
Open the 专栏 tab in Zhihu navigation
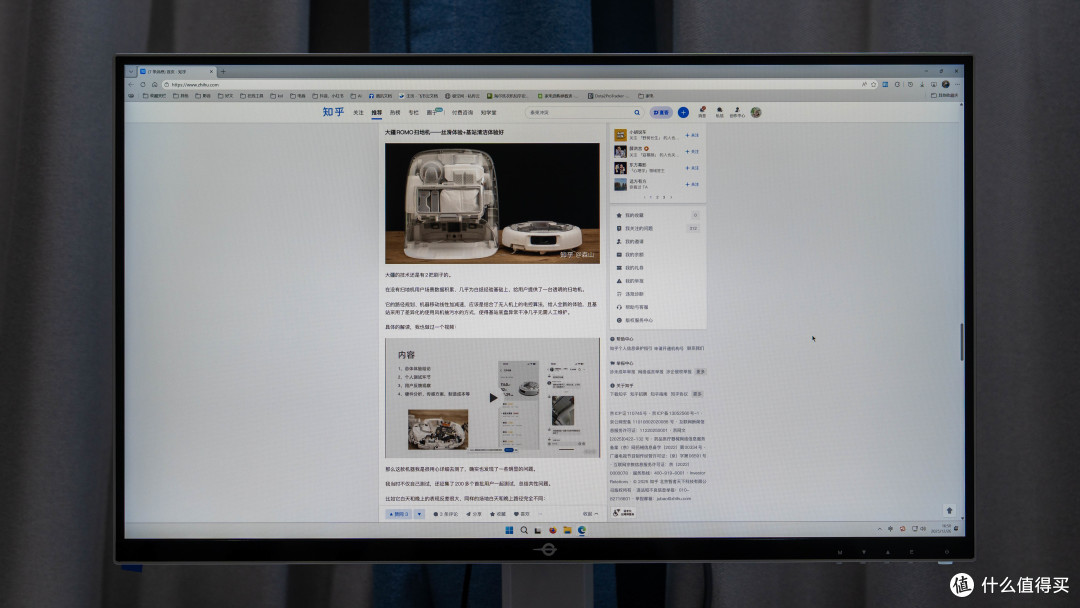pyautogui.click(x=413, y=113)
